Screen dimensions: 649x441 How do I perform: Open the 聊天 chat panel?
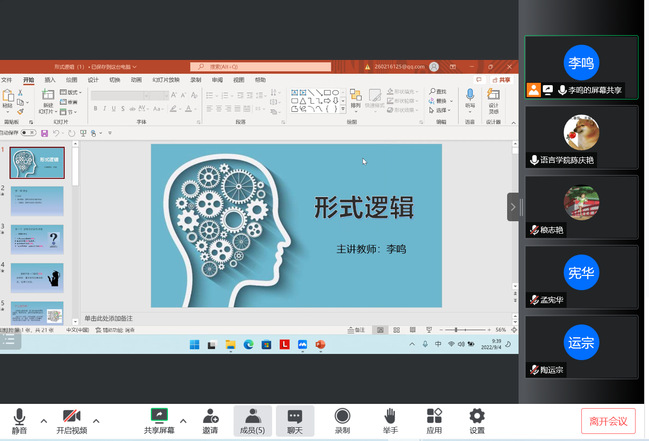295,416
